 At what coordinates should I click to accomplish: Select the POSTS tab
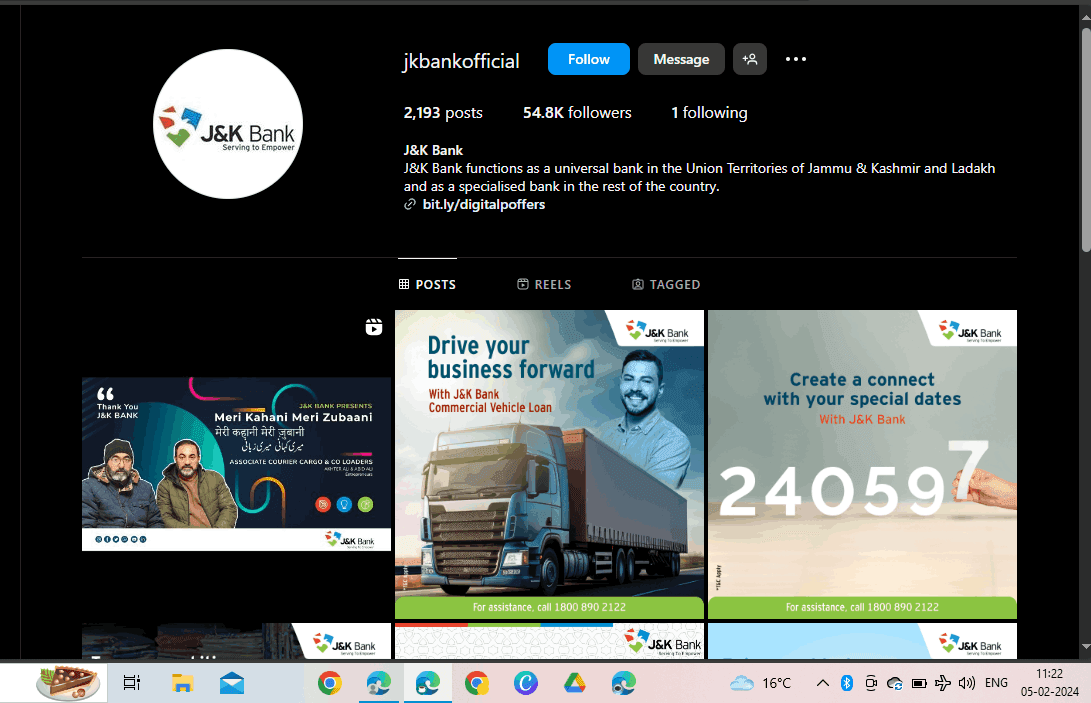(427, 284)
